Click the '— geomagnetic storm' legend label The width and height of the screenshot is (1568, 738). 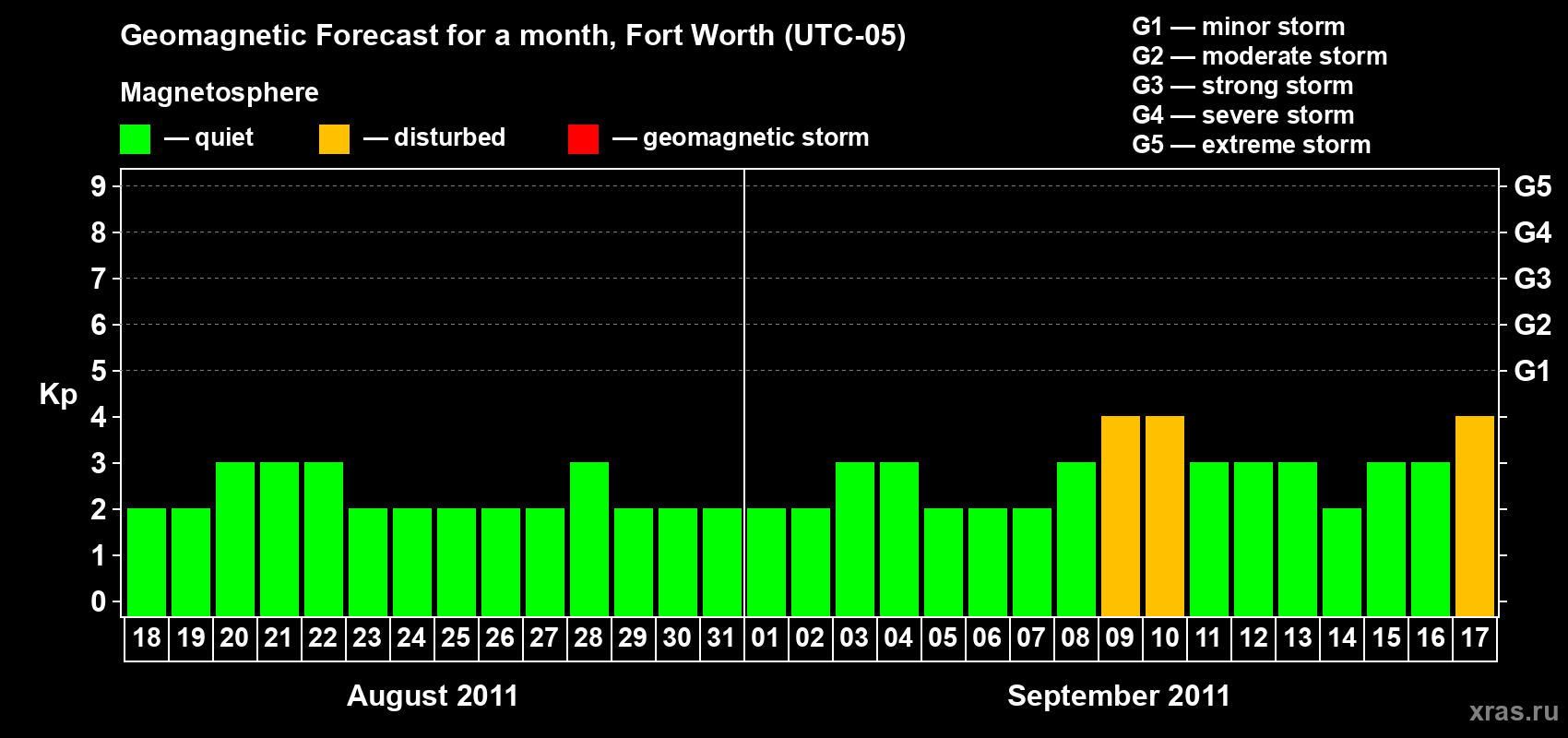point(741,138)
